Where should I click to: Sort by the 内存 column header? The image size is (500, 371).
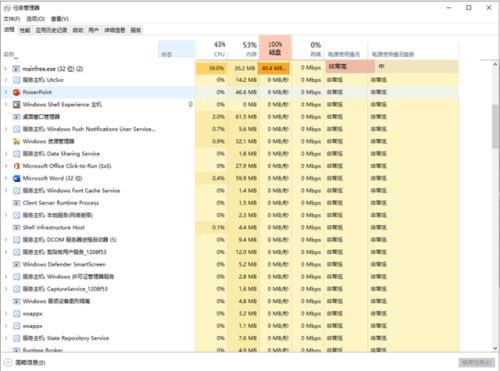coord(243,49)
